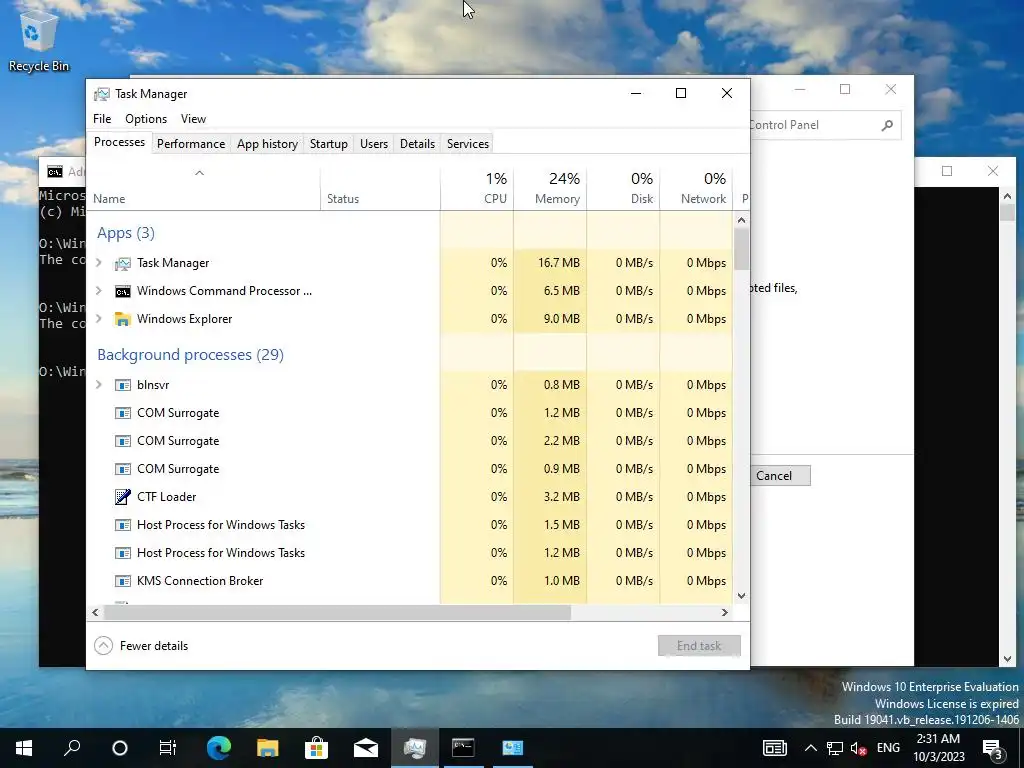The image size is (1024, 768).
Task: Sort by the Status column header
Action: pos(380,189)
